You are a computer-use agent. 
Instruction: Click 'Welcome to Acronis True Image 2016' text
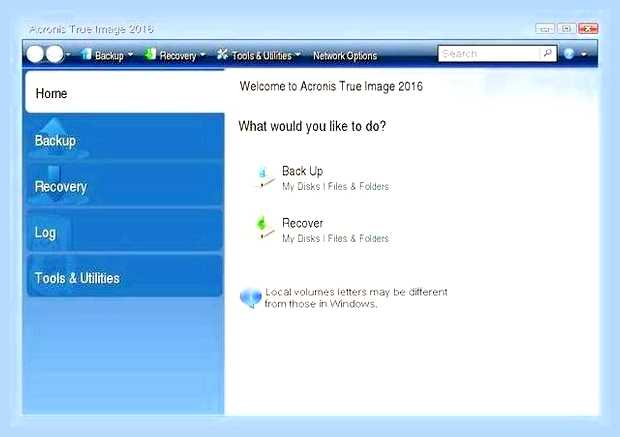click(x=331, y=86)
